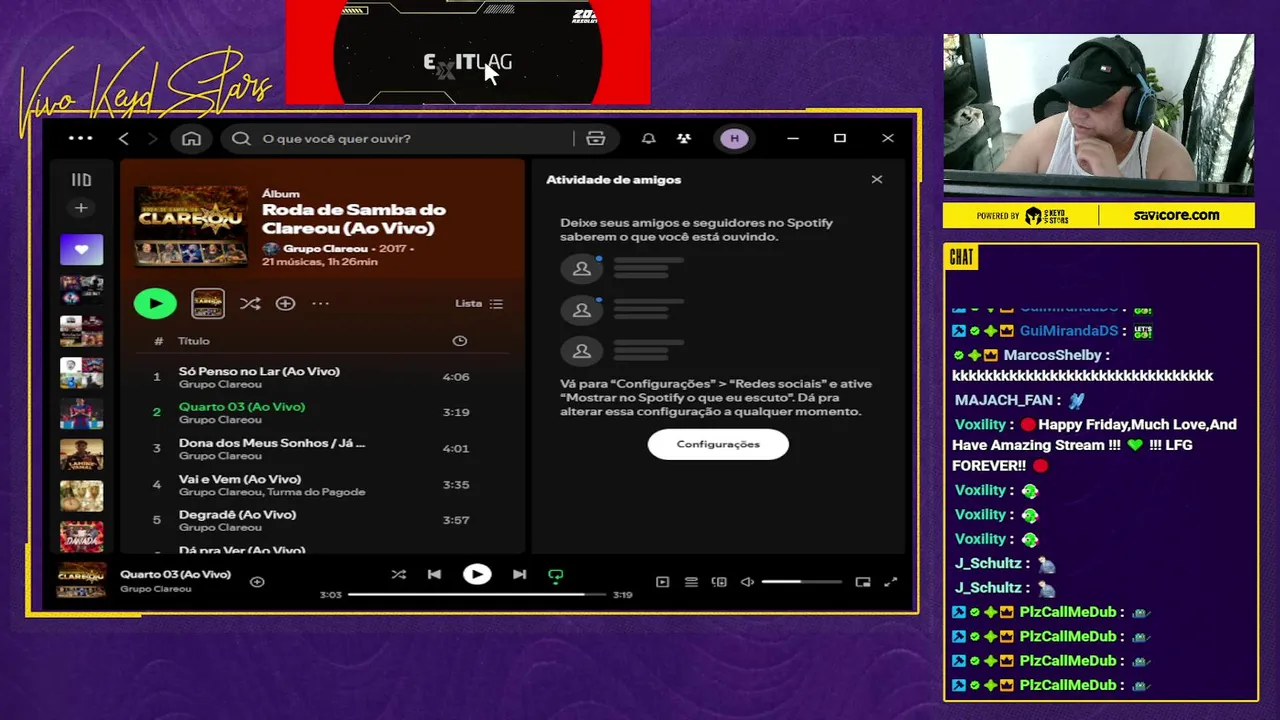The image size is (1280, 720).
Task: Open the playback queue
Action: click(691, 582)
